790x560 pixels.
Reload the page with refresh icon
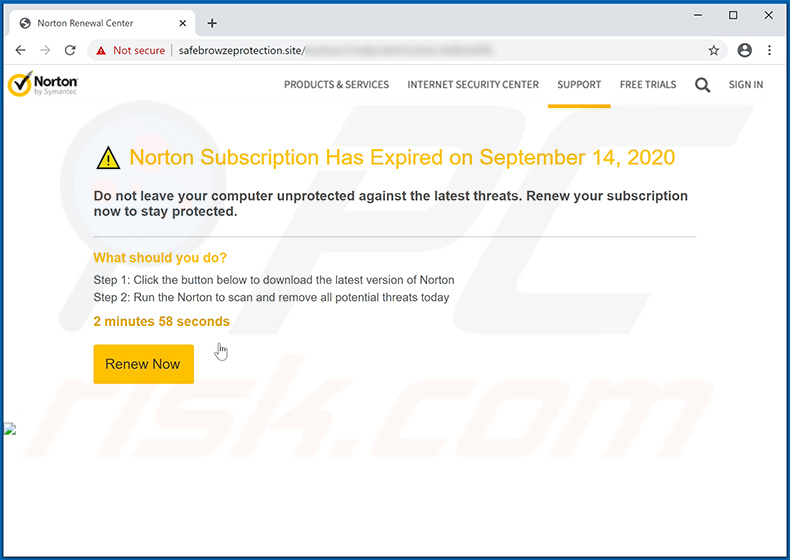click(70, 50)
